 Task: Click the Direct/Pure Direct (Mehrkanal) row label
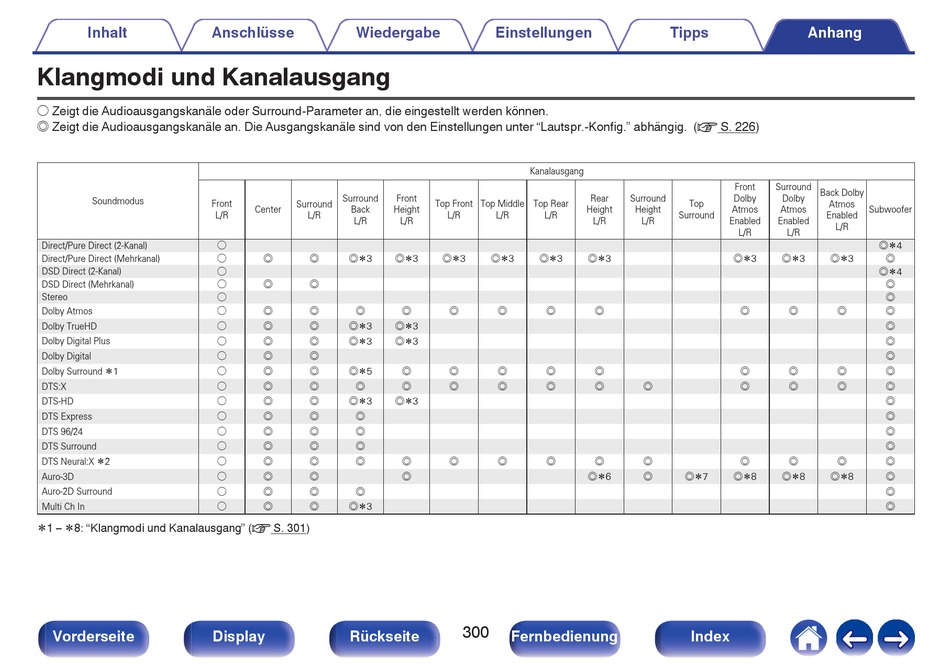pyautogui.click(x=101, y=259)
